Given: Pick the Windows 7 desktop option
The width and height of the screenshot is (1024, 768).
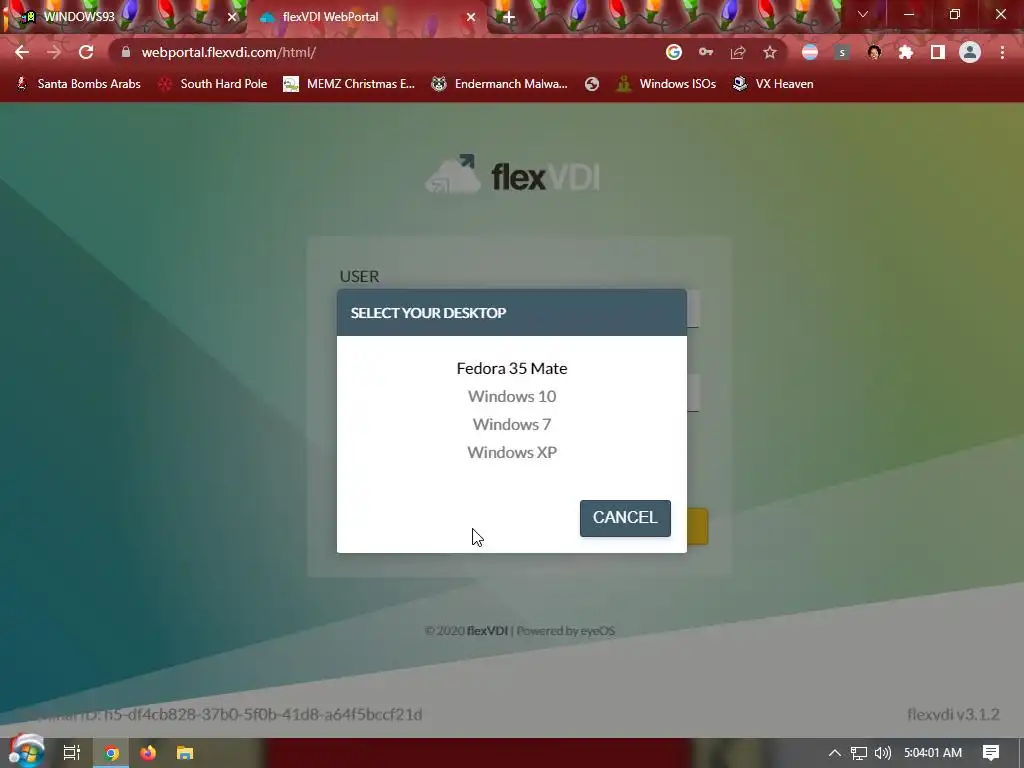Looking at the screenshot, I should [511, 424].
